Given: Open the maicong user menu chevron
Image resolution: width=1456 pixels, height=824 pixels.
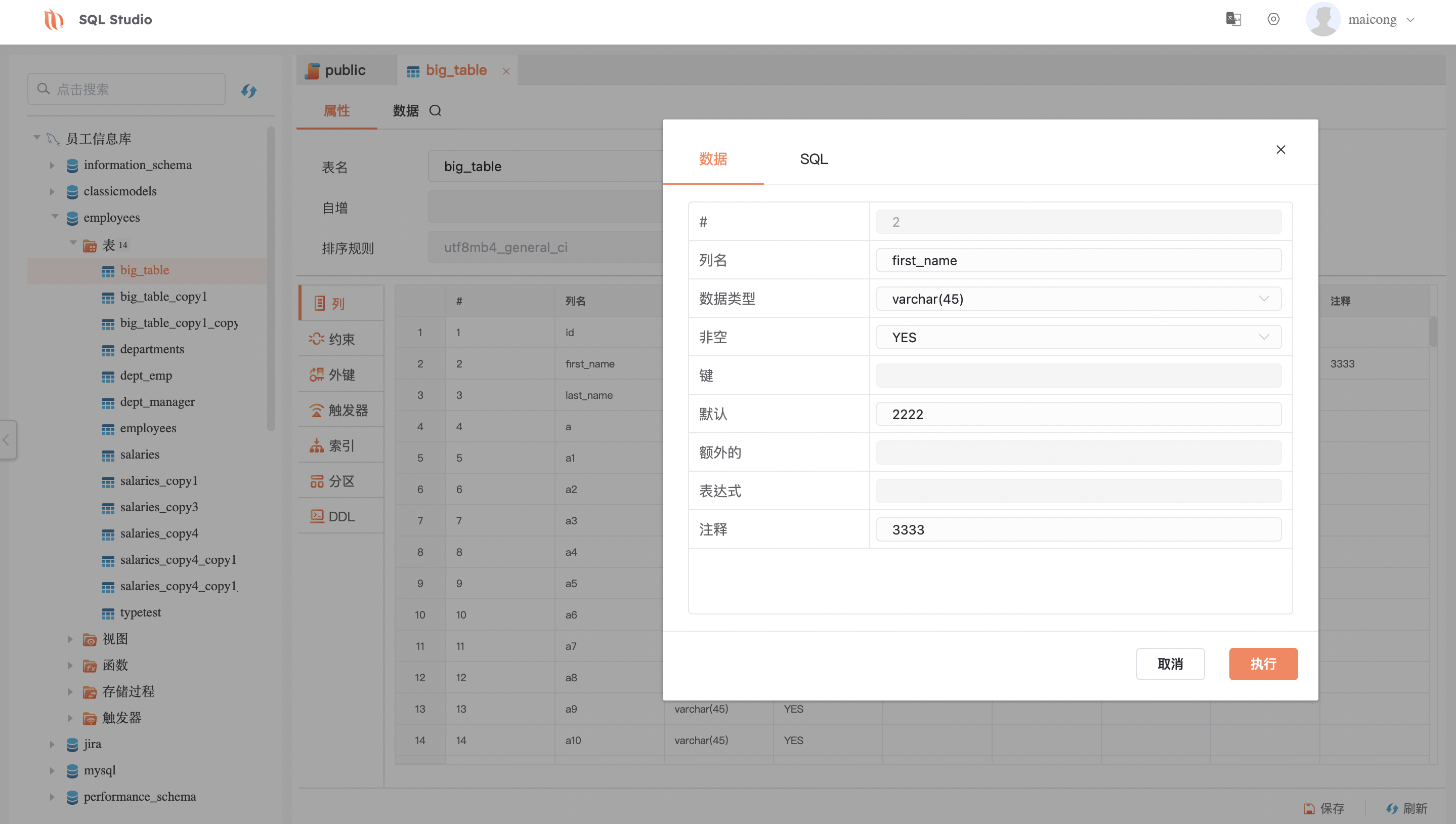Looking at the screenshot, I should click(x=1410, y=20).
